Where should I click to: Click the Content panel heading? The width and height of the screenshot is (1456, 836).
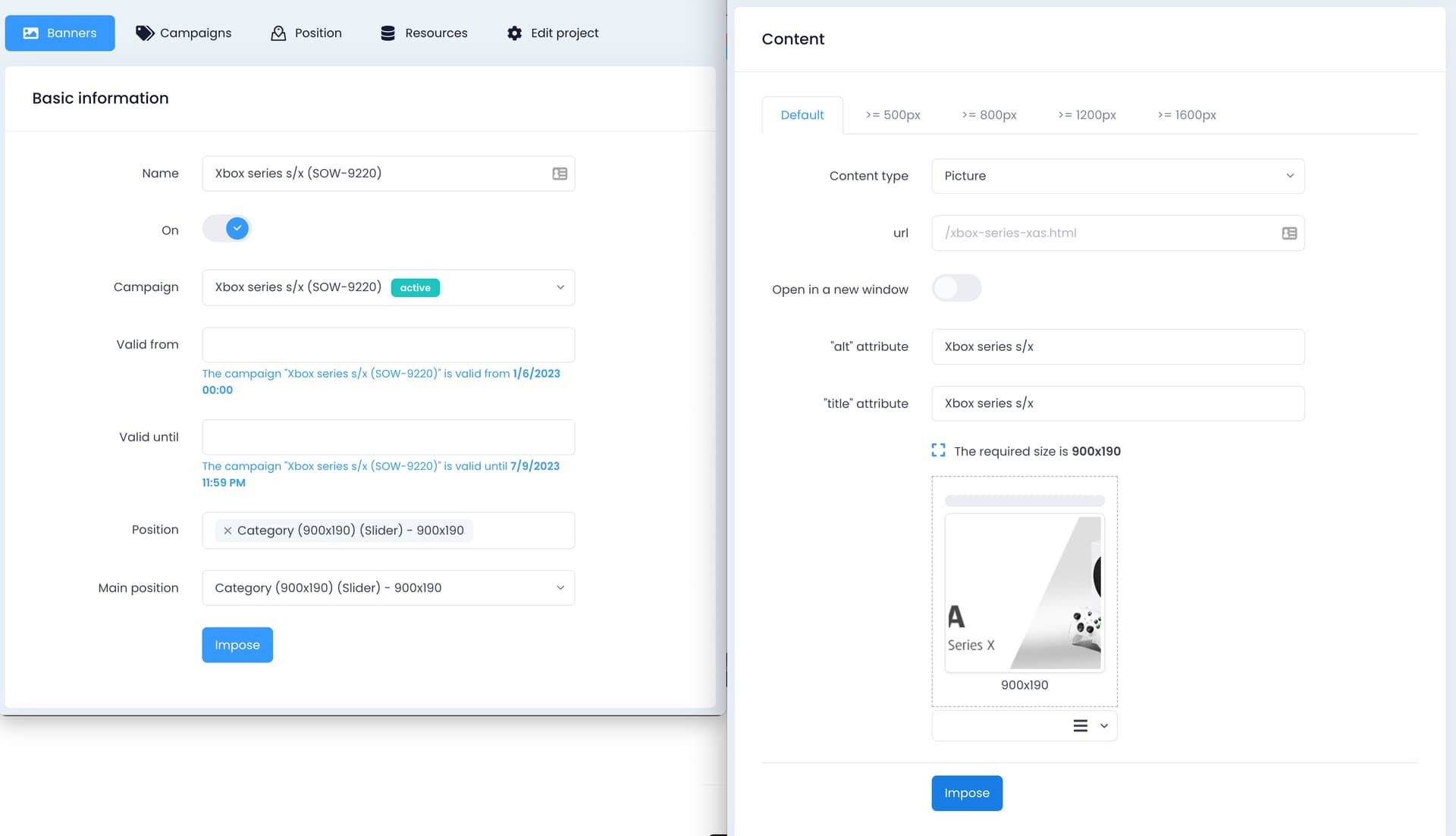(793, 39)
